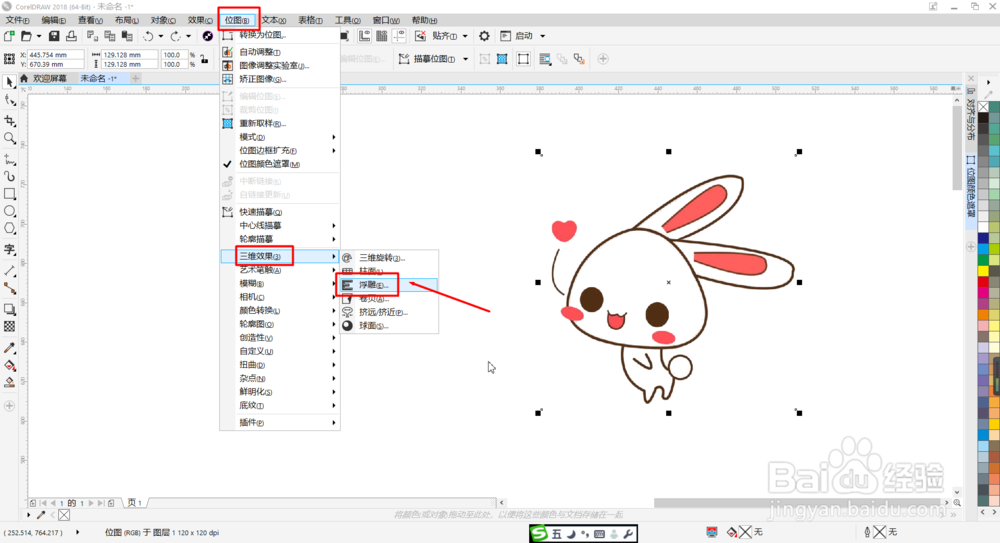Pick the Ellipse tool
The height and width of the screenshot is (543, 1000).
coord(10,211)
